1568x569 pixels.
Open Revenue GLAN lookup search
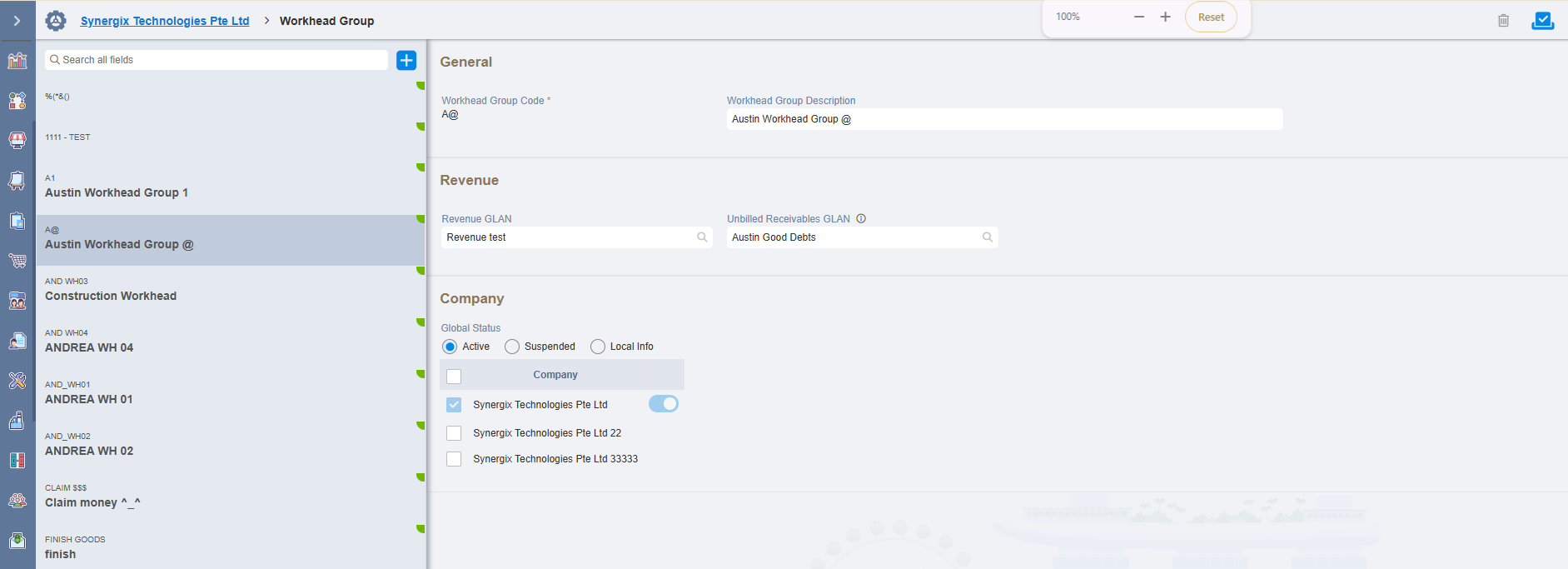[702, 237]
